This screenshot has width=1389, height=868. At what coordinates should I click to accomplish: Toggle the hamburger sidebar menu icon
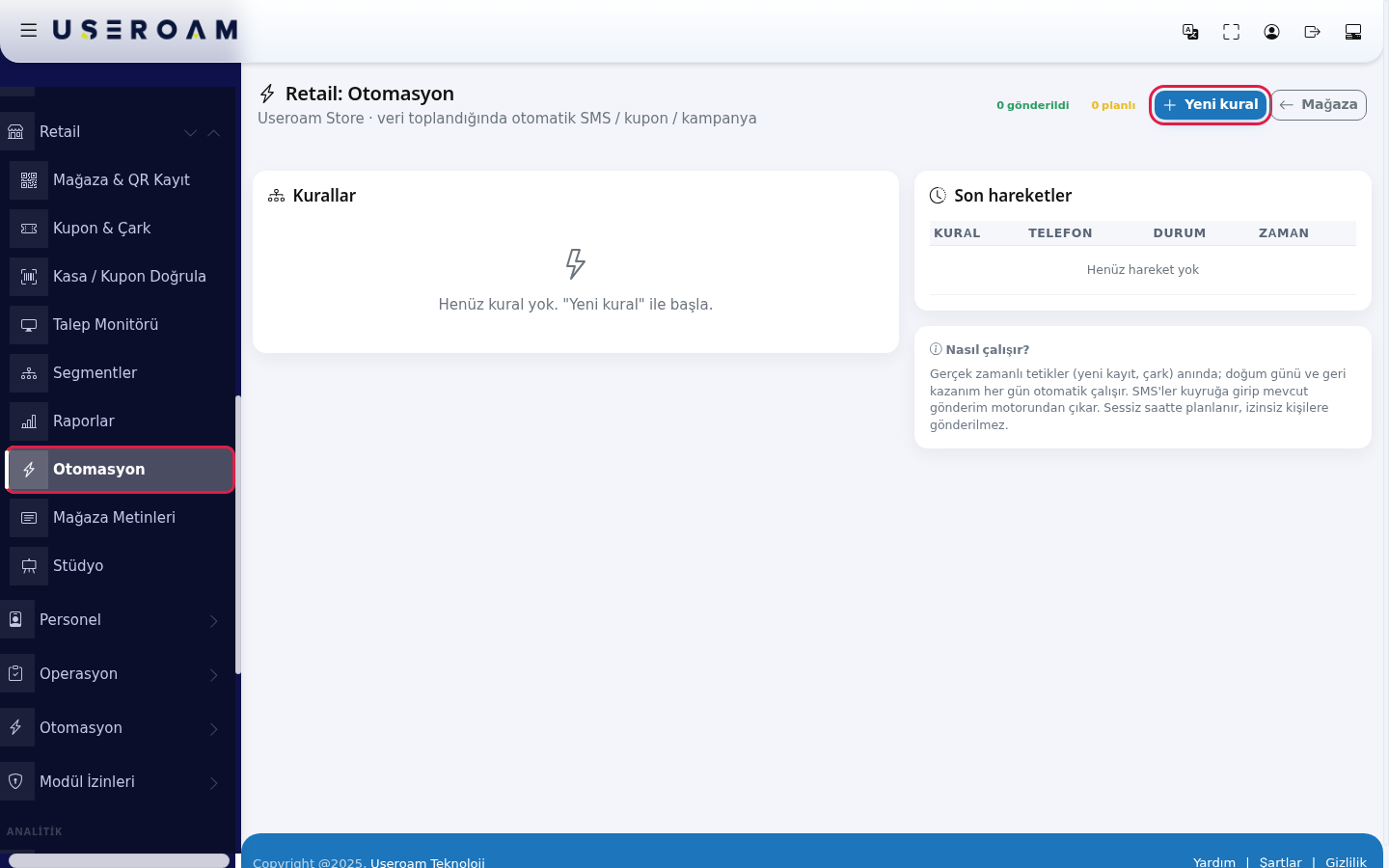[29, 31]
